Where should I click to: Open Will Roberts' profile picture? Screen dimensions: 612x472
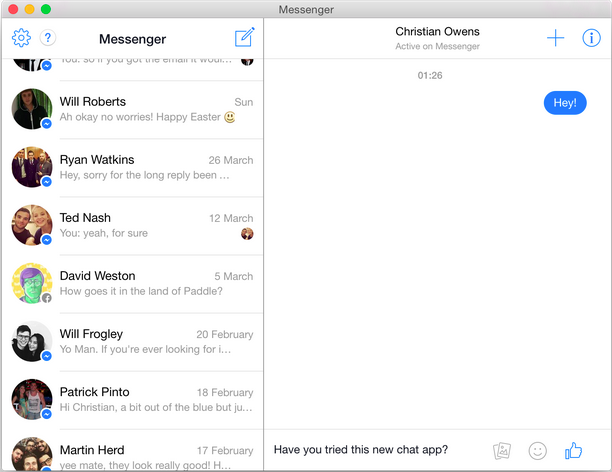coord(32,109)
